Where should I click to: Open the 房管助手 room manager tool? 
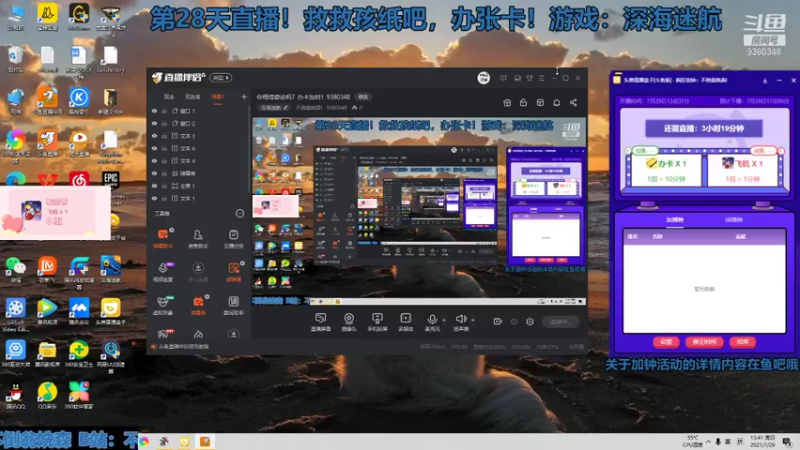point(198,238)
